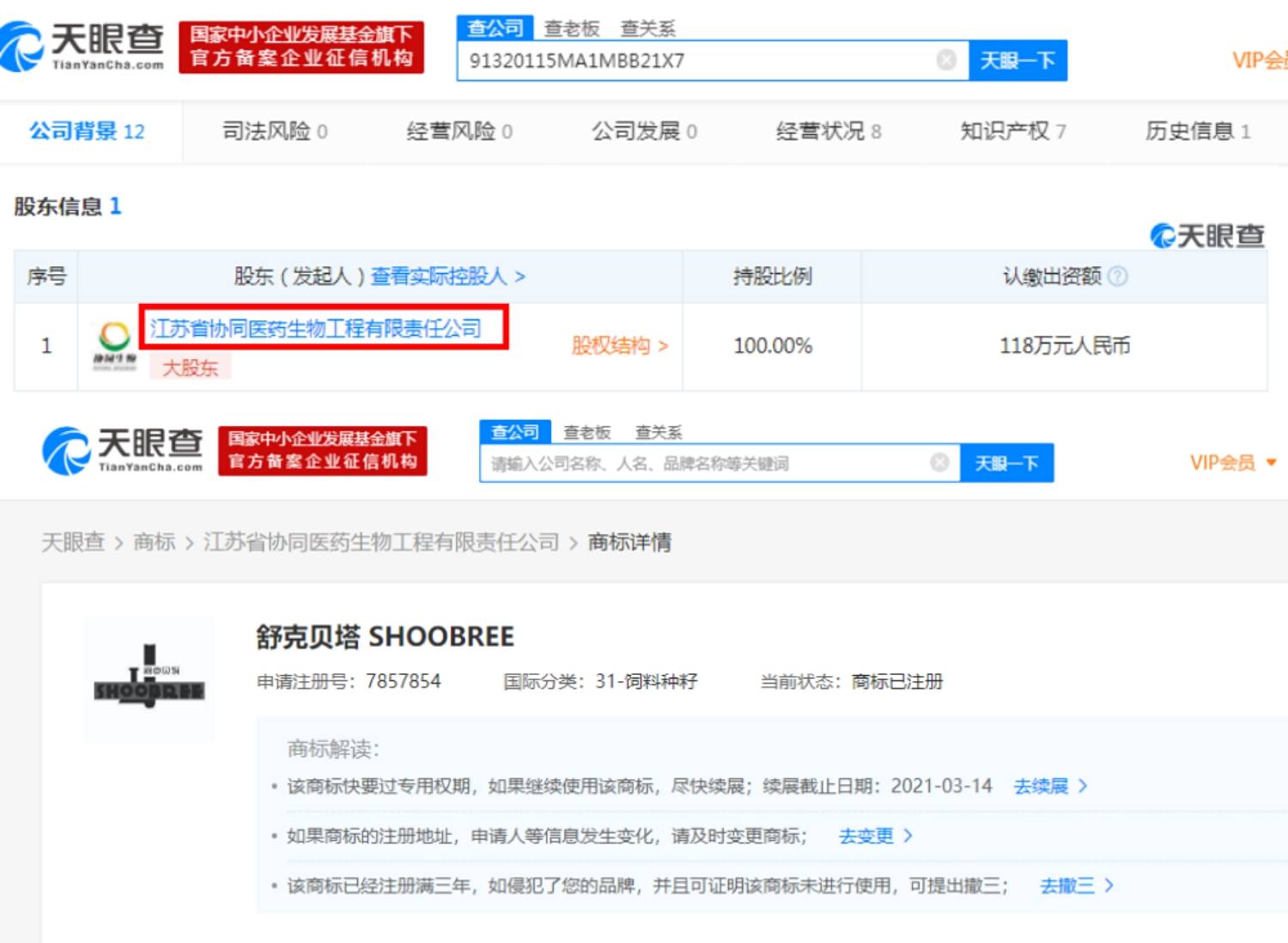
Task: Clear top search box with X icon
Action: pyautogui.click(x=946, y=60)
